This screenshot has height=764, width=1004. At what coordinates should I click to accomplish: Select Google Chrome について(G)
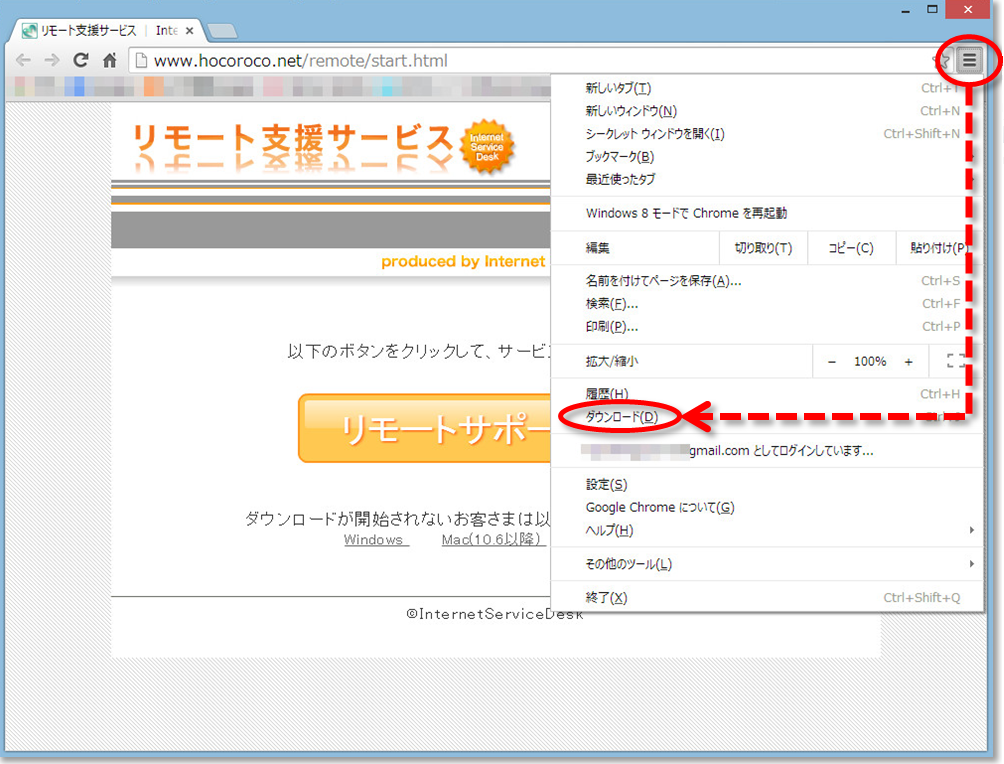(766, 507)
